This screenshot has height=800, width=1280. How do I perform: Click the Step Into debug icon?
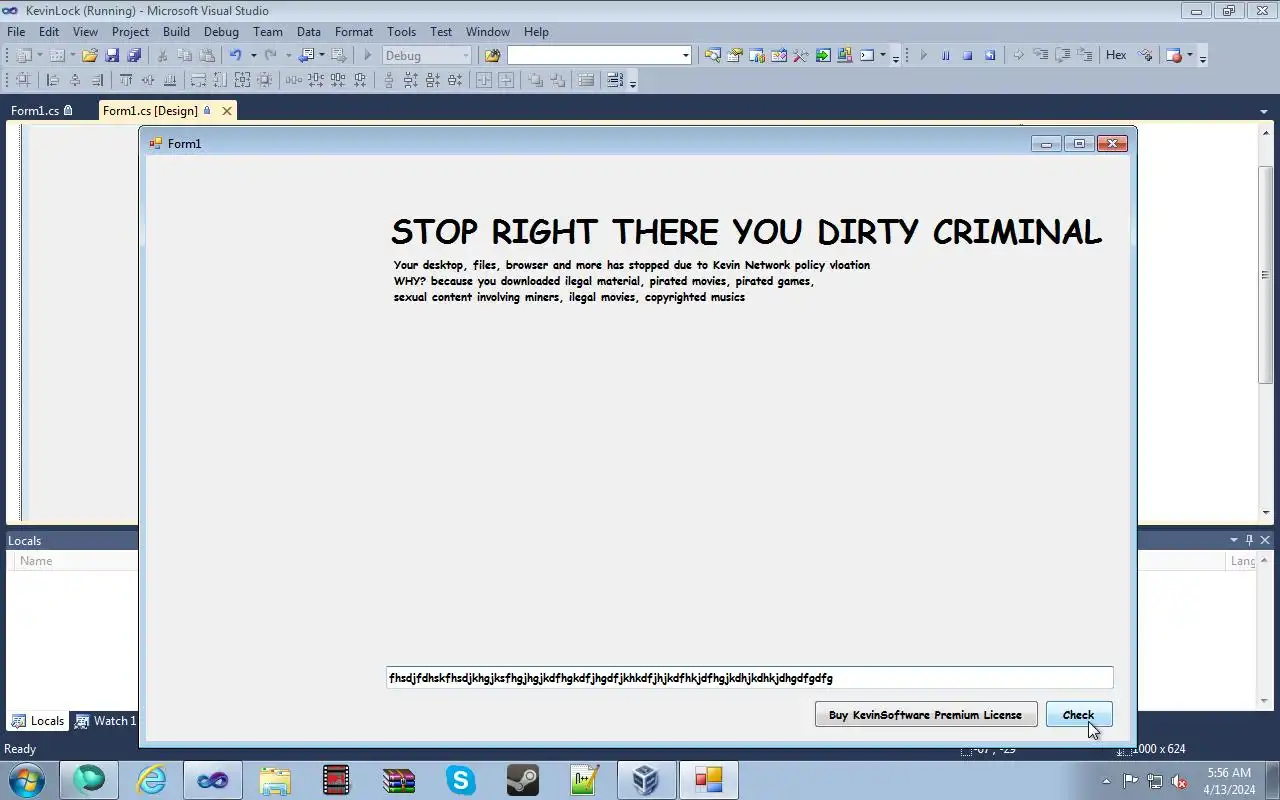click(1041, 55)
